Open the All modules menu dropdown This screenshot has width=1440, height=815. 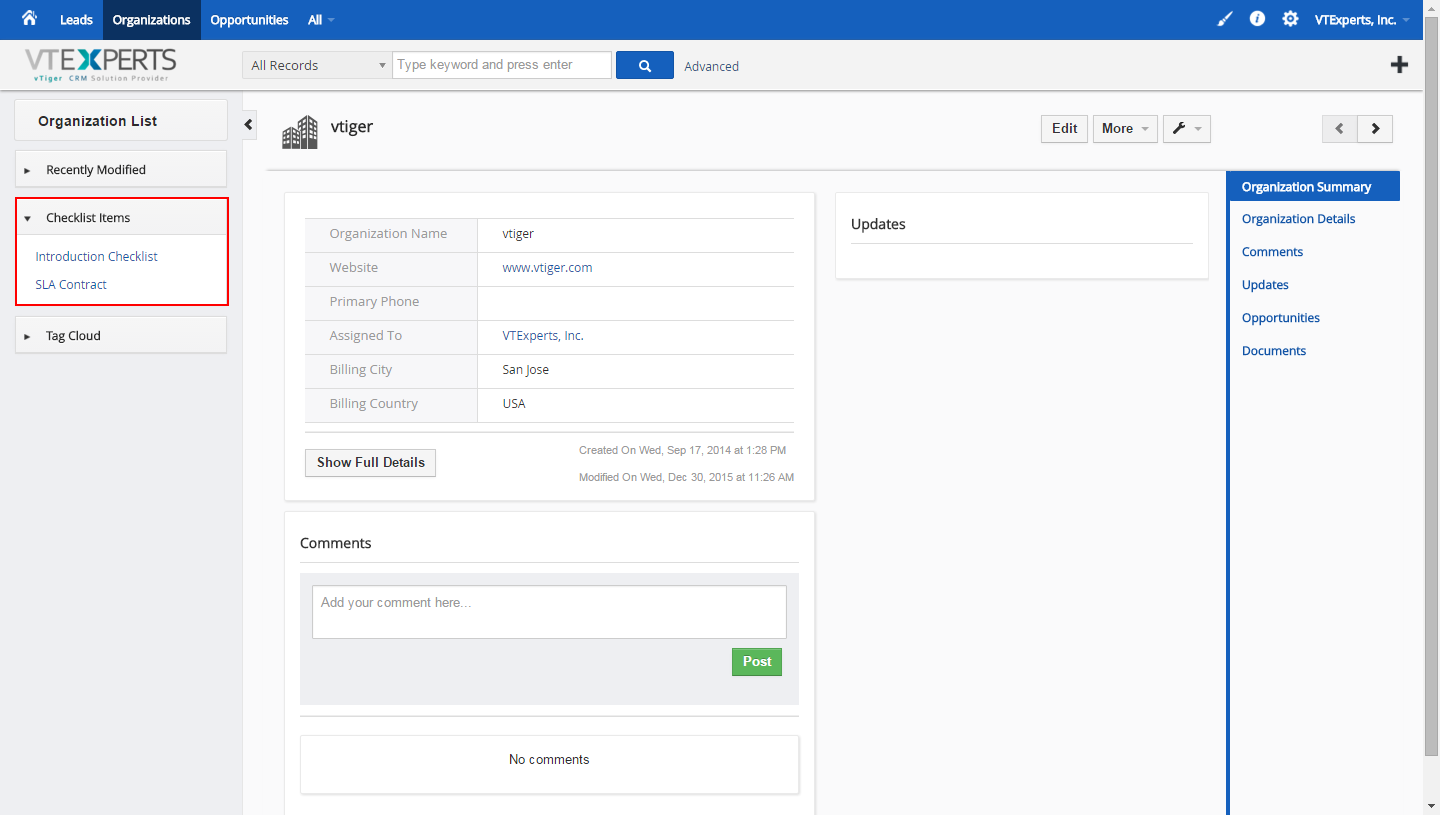tap(321, 20)
